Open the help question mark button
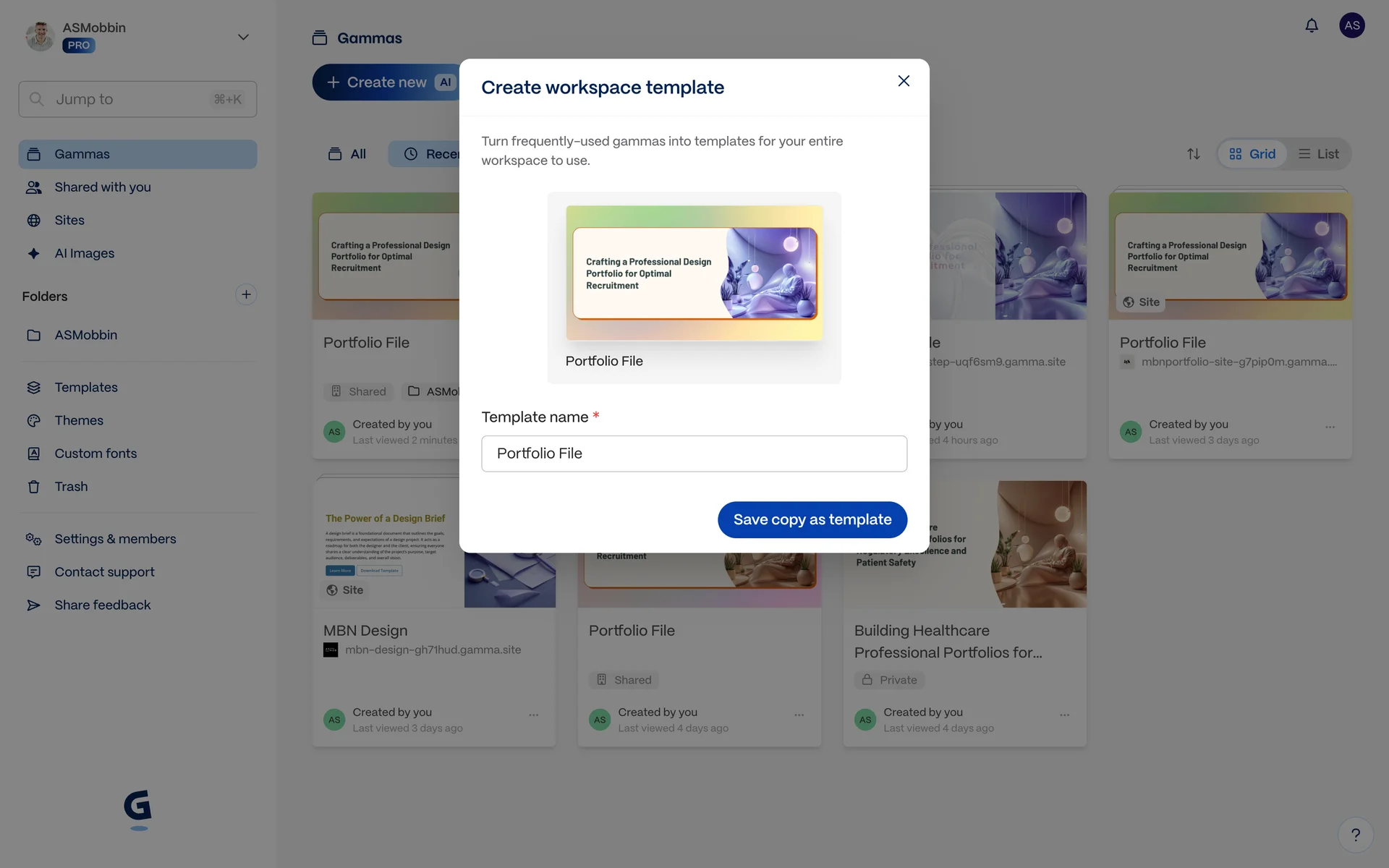Viewport: 1389px width, 868px height. click(x=1355, y=835)
